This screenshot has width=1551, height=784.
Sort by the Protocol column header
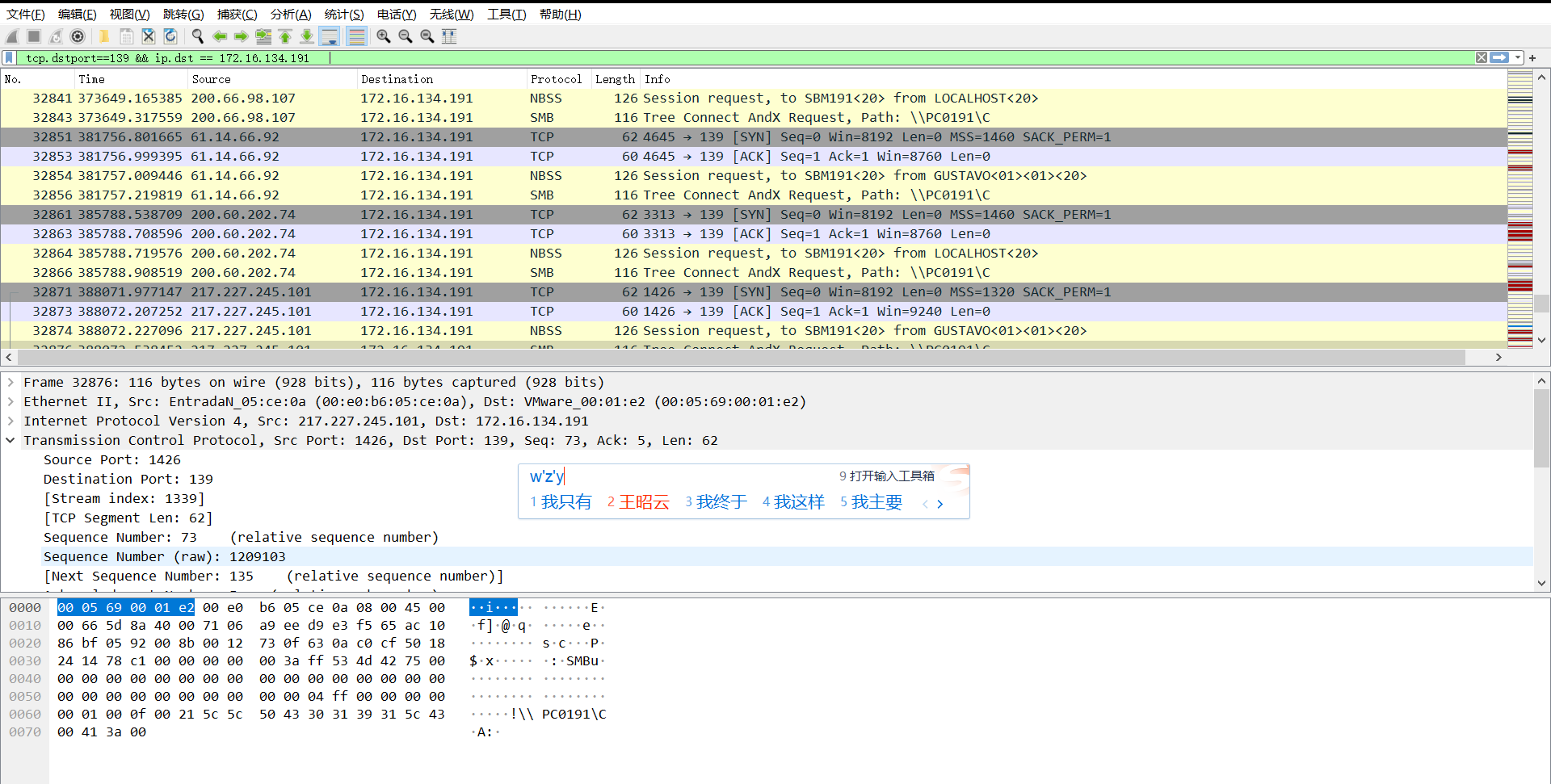coord(558,79)
